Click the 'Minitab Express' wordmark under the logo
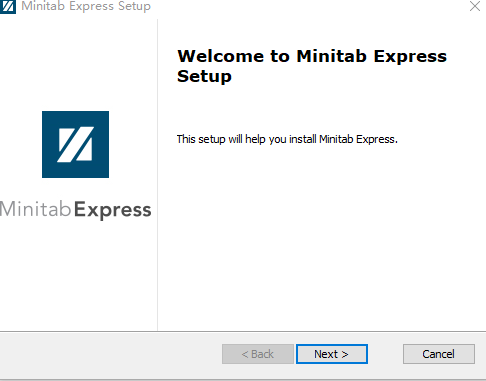The image size is (486, 381). pos(76,210)
